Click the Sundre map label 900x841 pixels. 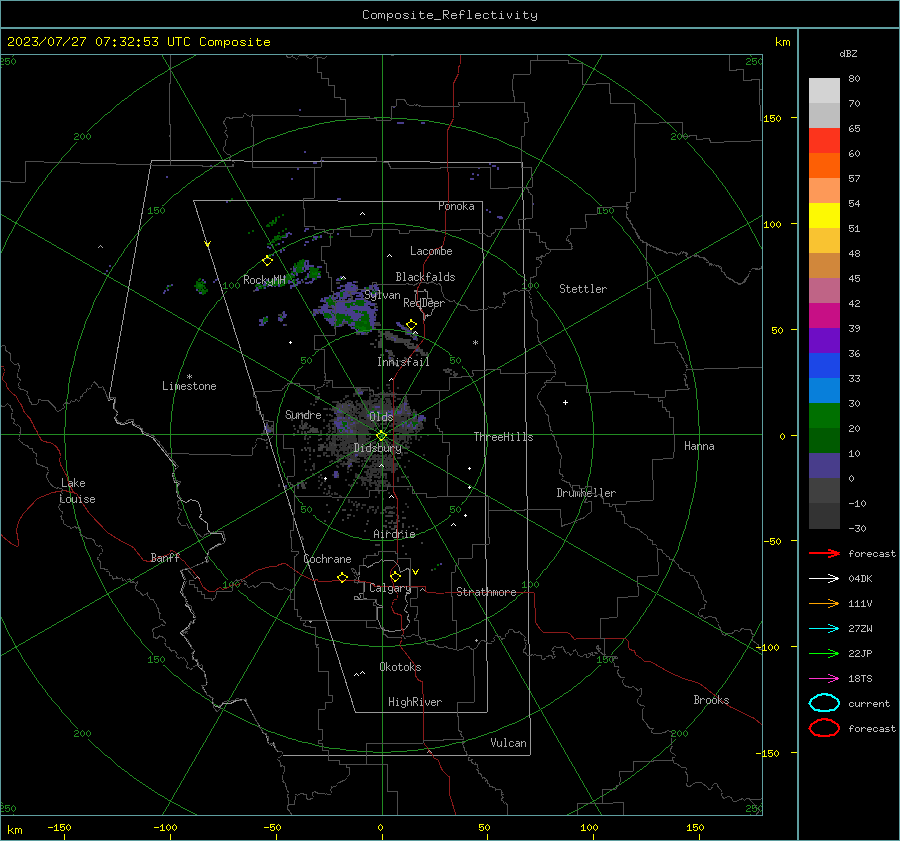click(303, 415)
